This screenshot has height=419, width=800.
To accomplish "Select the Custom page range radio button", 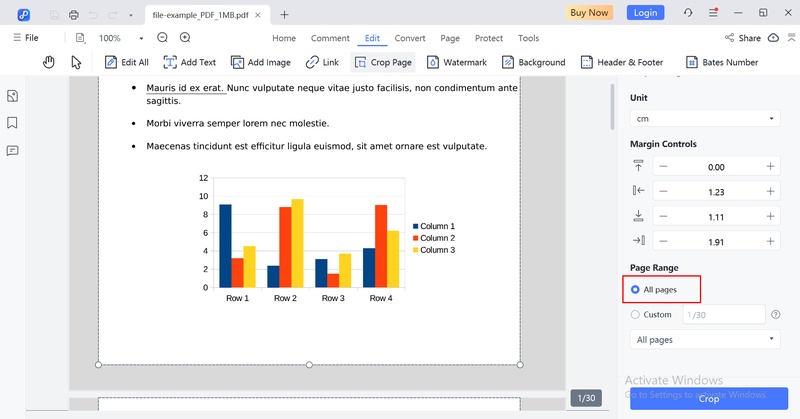I will click(636, 315).
